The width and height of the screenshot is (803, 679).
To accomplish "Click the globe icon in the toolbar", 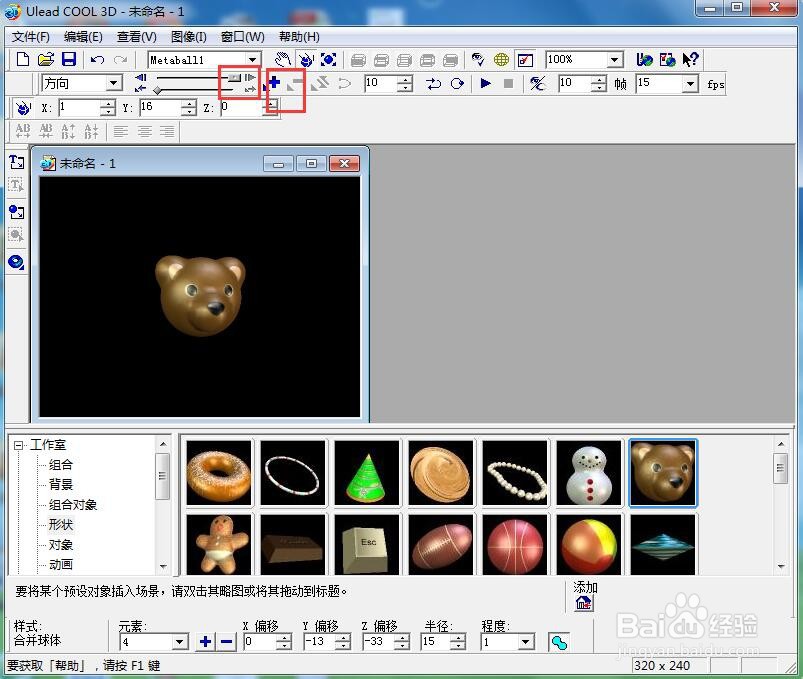I will [x=501, y=60].
